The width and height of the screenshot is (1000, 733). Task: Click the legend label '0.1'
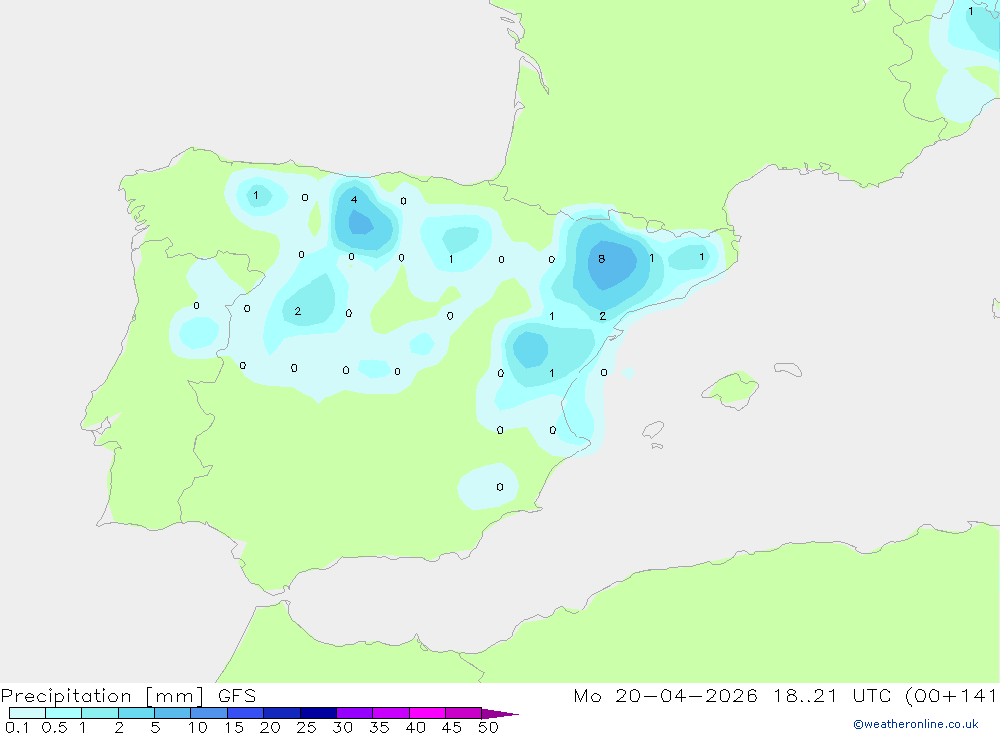point(17,727)
